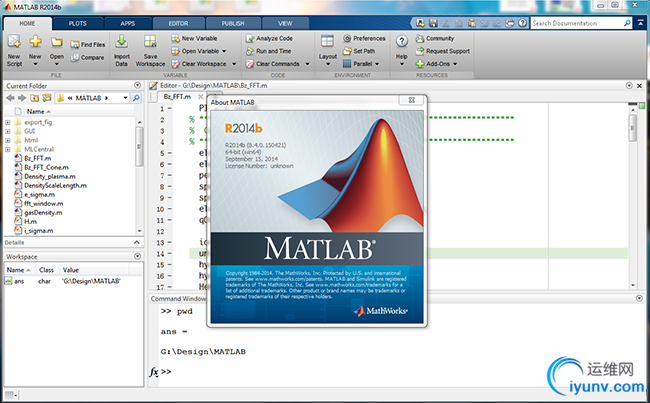650x403 pixels.
Task: Click Run and Time
Action: click(269, 51)
